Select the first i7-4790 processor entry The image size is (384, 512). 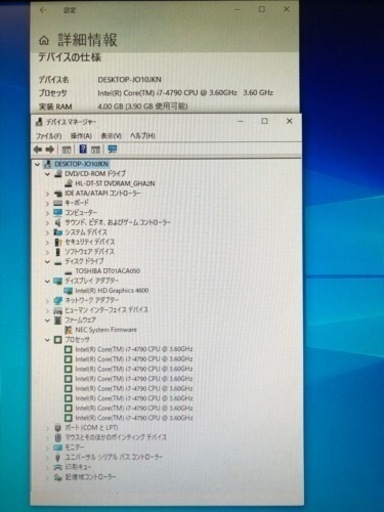coord(134,349)
